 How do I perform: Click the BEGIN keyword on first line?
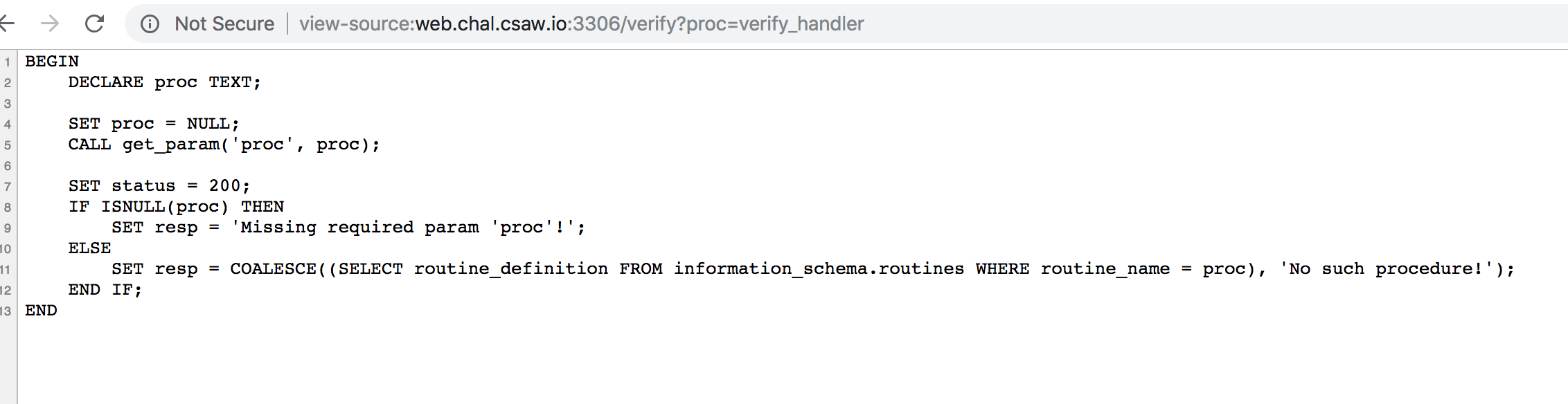click(x=52, y=62)
